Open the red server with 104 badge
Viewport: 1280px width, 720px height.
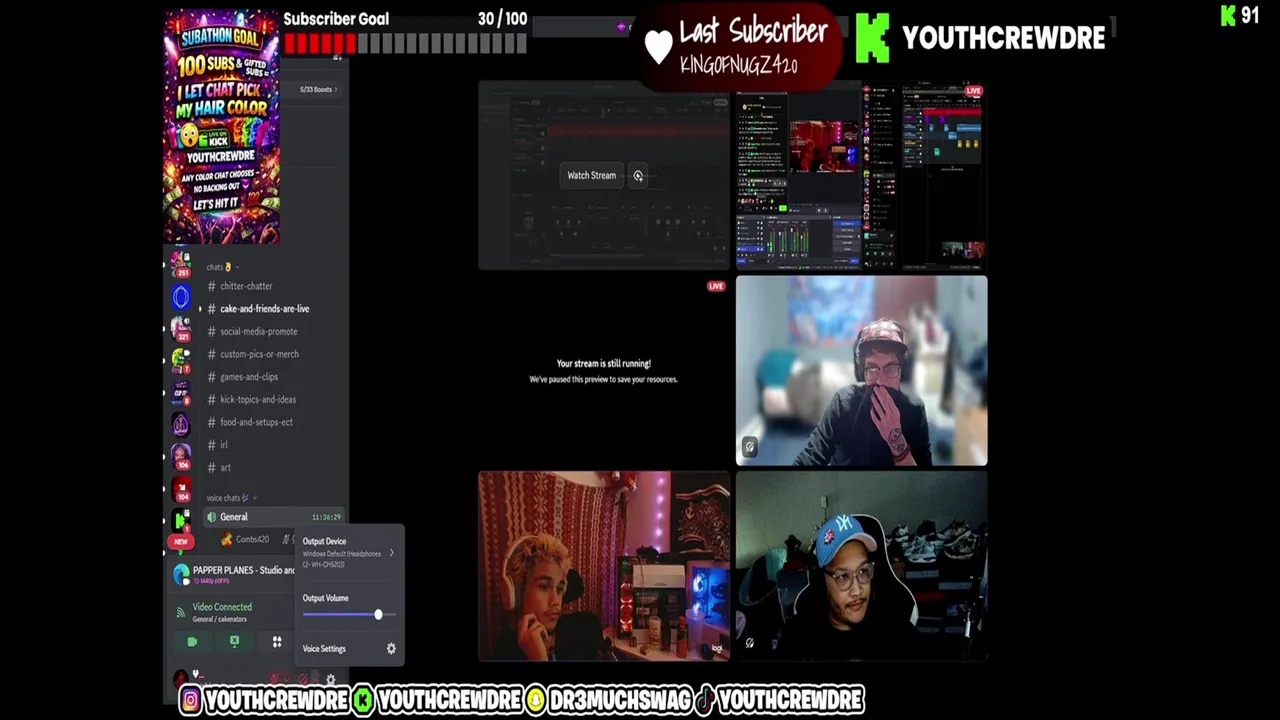point(181,488)
